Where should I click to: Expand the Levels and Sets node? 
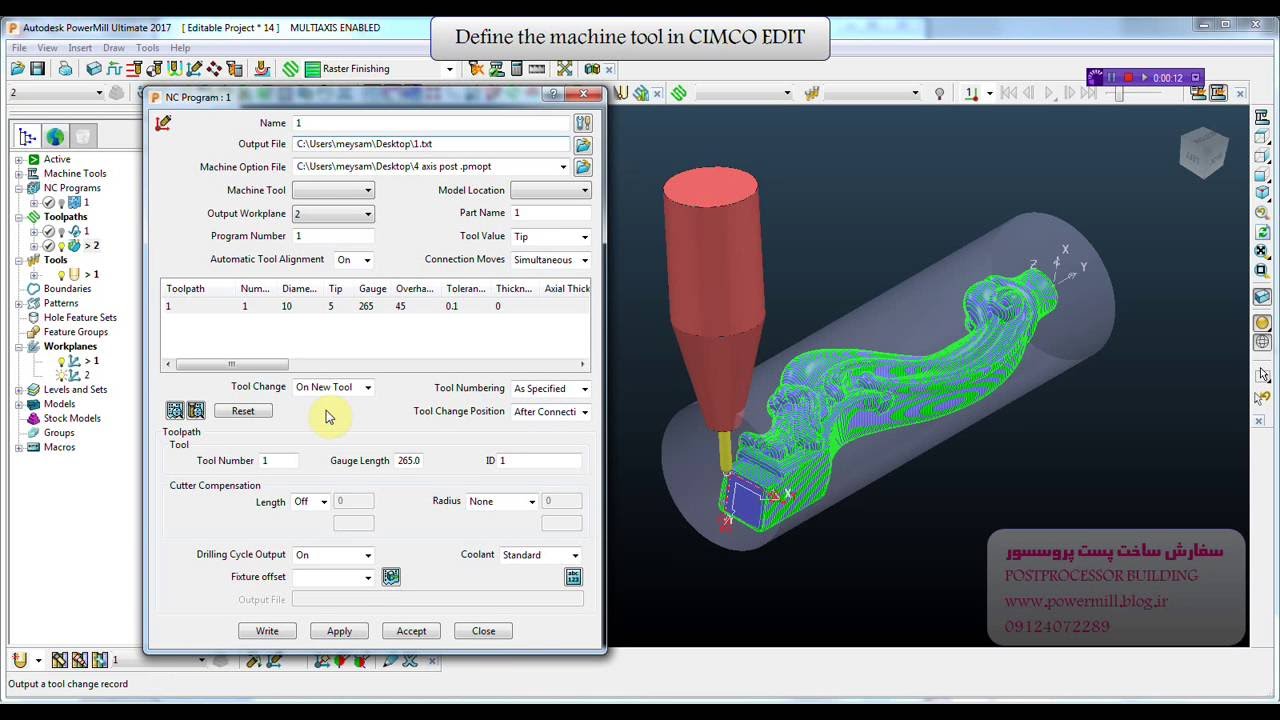(19, 390)
